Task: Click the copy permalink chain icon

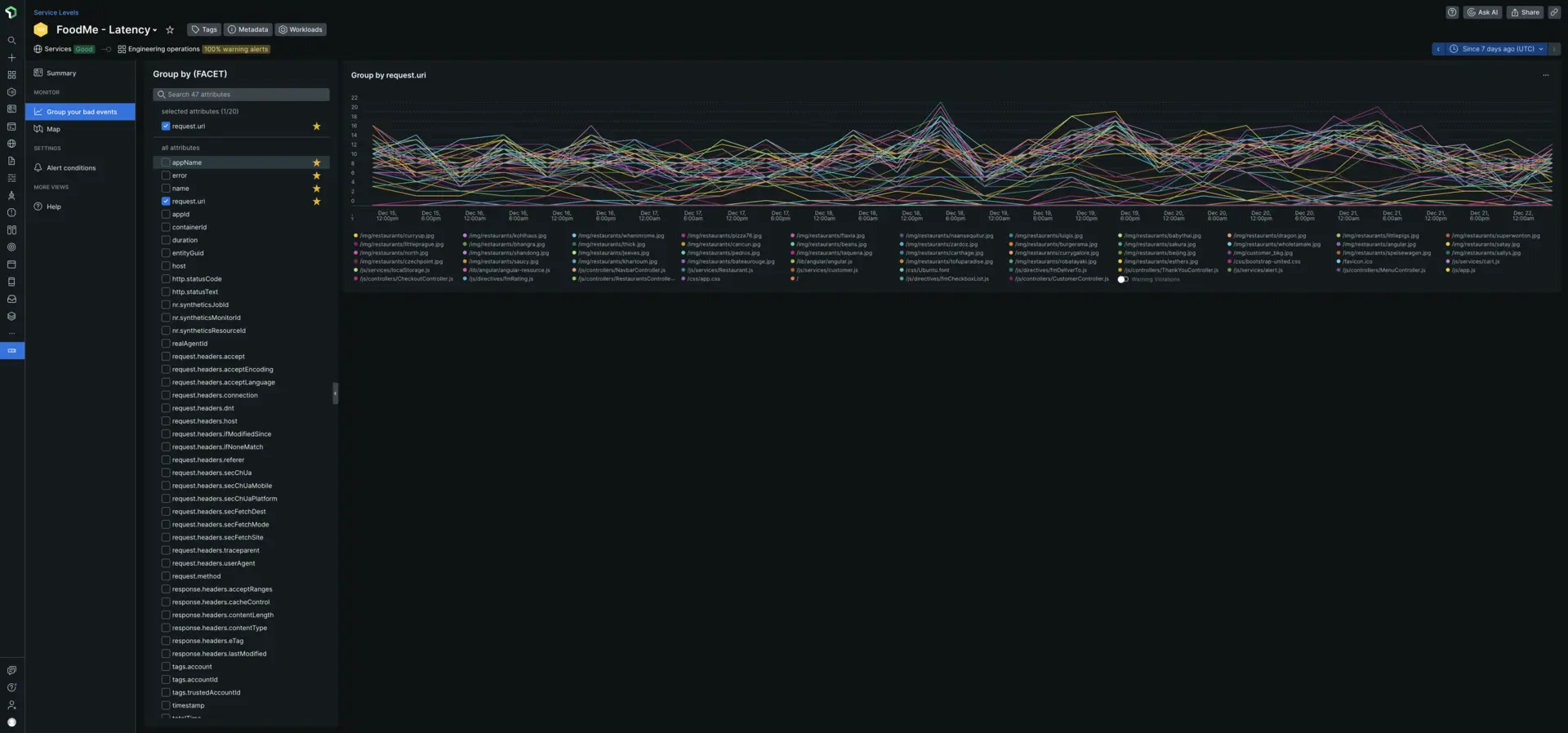Action: tap(1554, 12)
